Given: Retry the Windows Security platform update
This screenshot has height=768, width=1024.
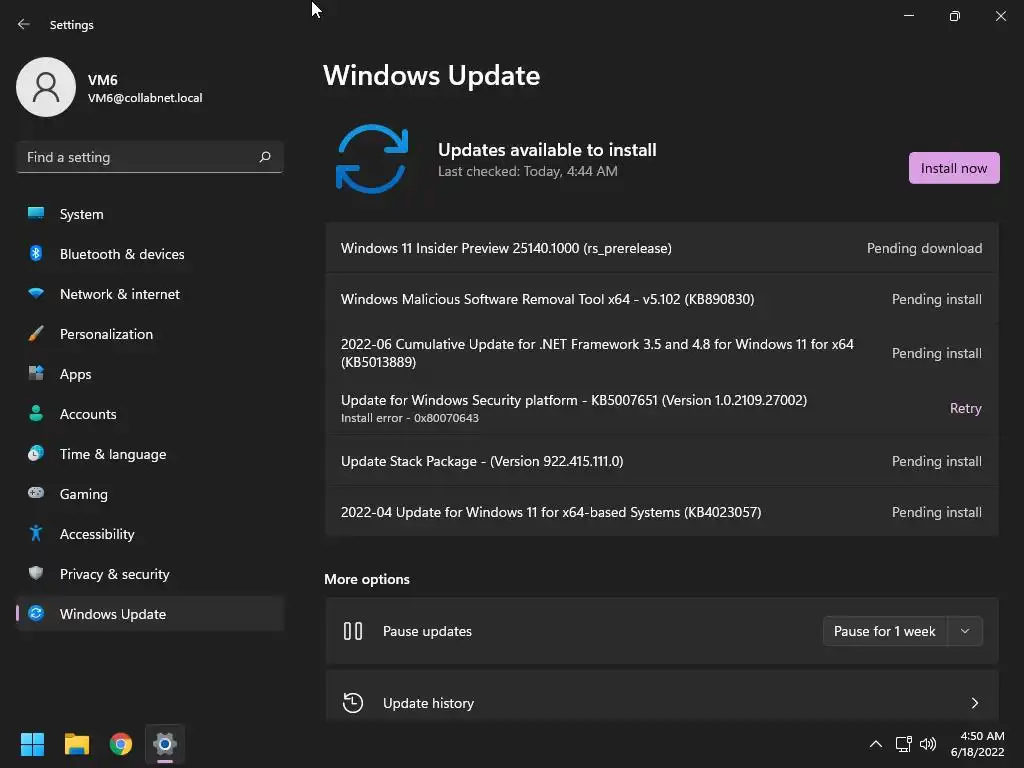Looking at the screenshot, I should [965, 408].
